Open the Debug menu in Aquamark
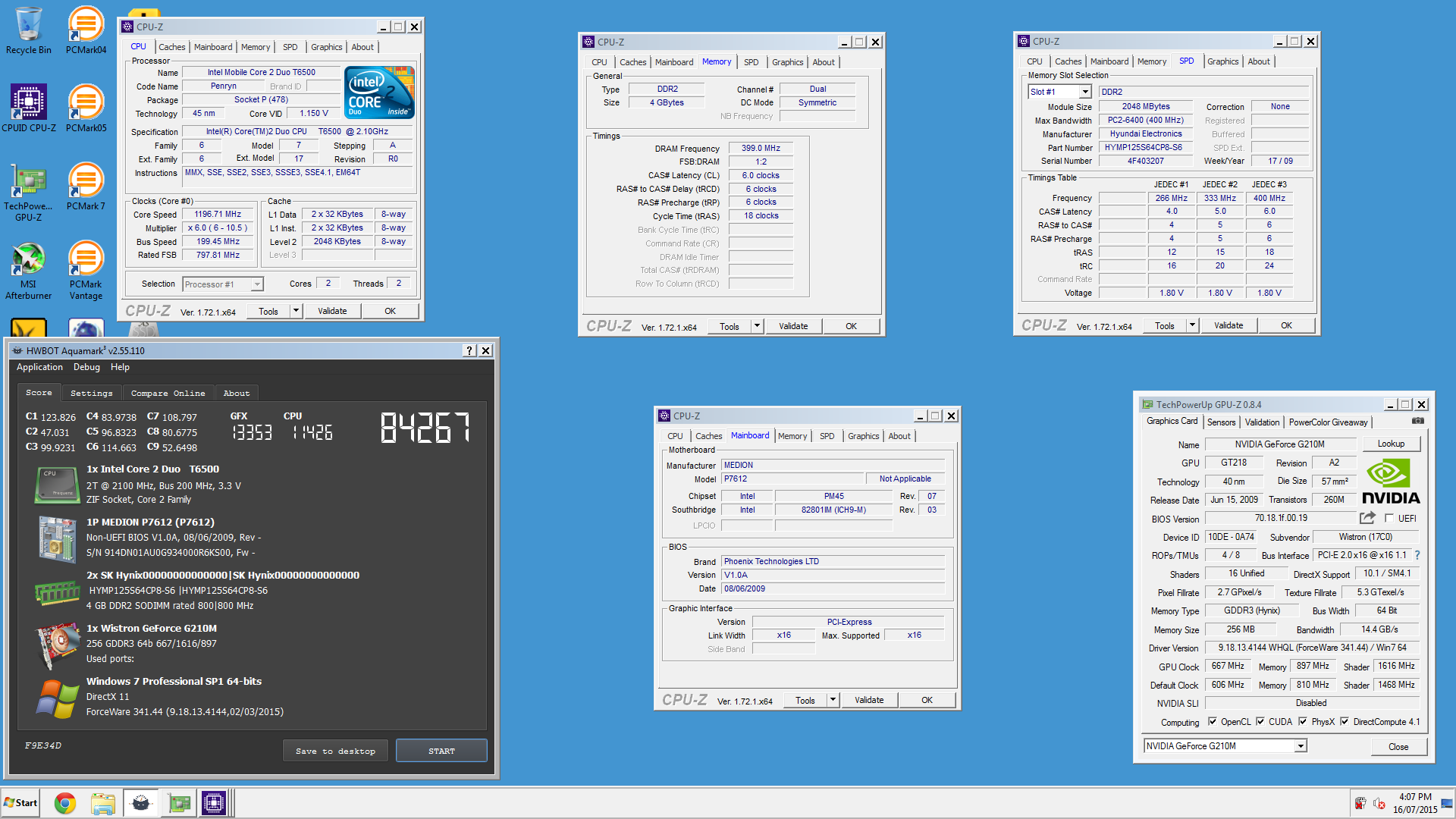Viewport: 1456px width, 819px height. click(x=86, y=367)
